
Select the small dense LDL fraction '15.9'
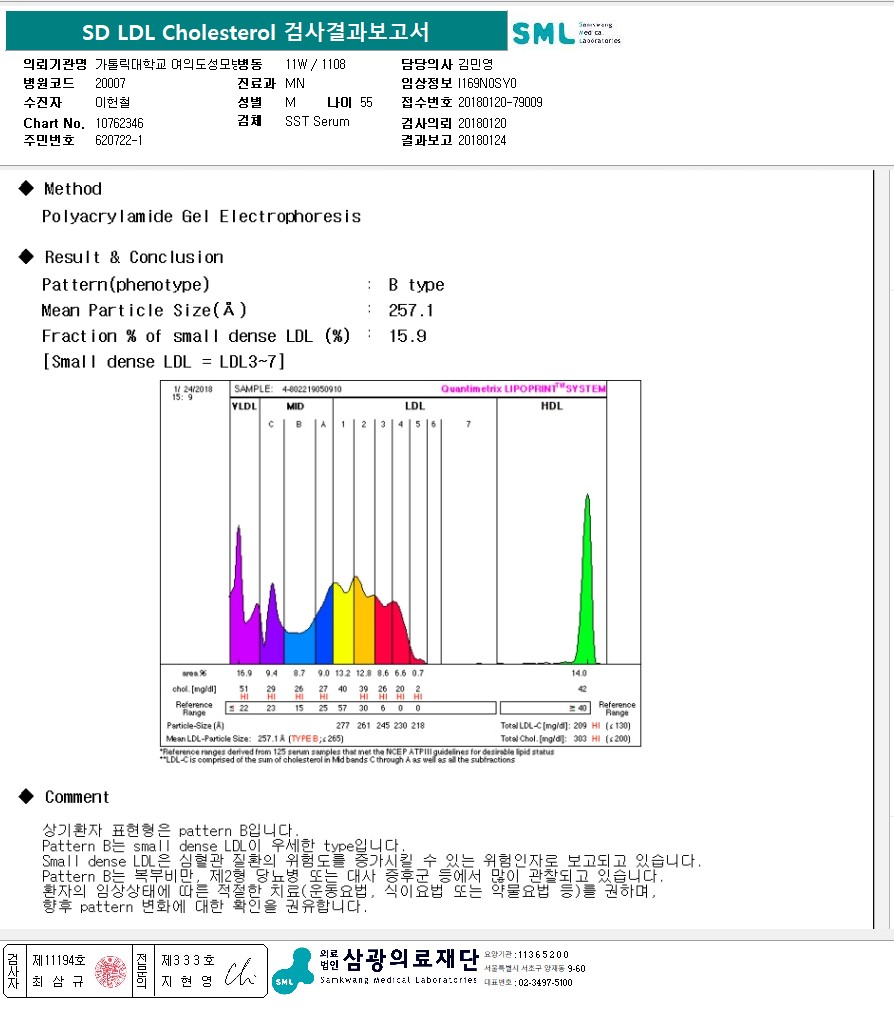[407, 336]
